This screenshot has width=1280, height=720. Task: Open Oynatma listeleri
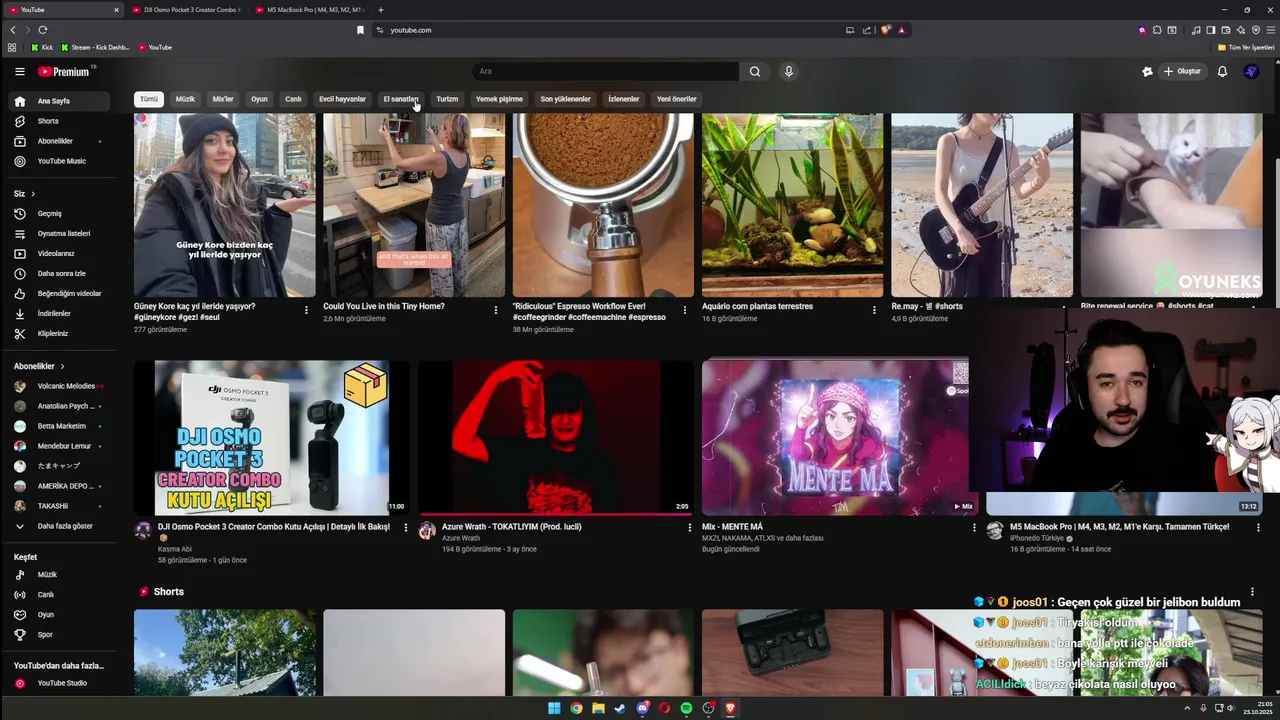(x=59, y=233)
